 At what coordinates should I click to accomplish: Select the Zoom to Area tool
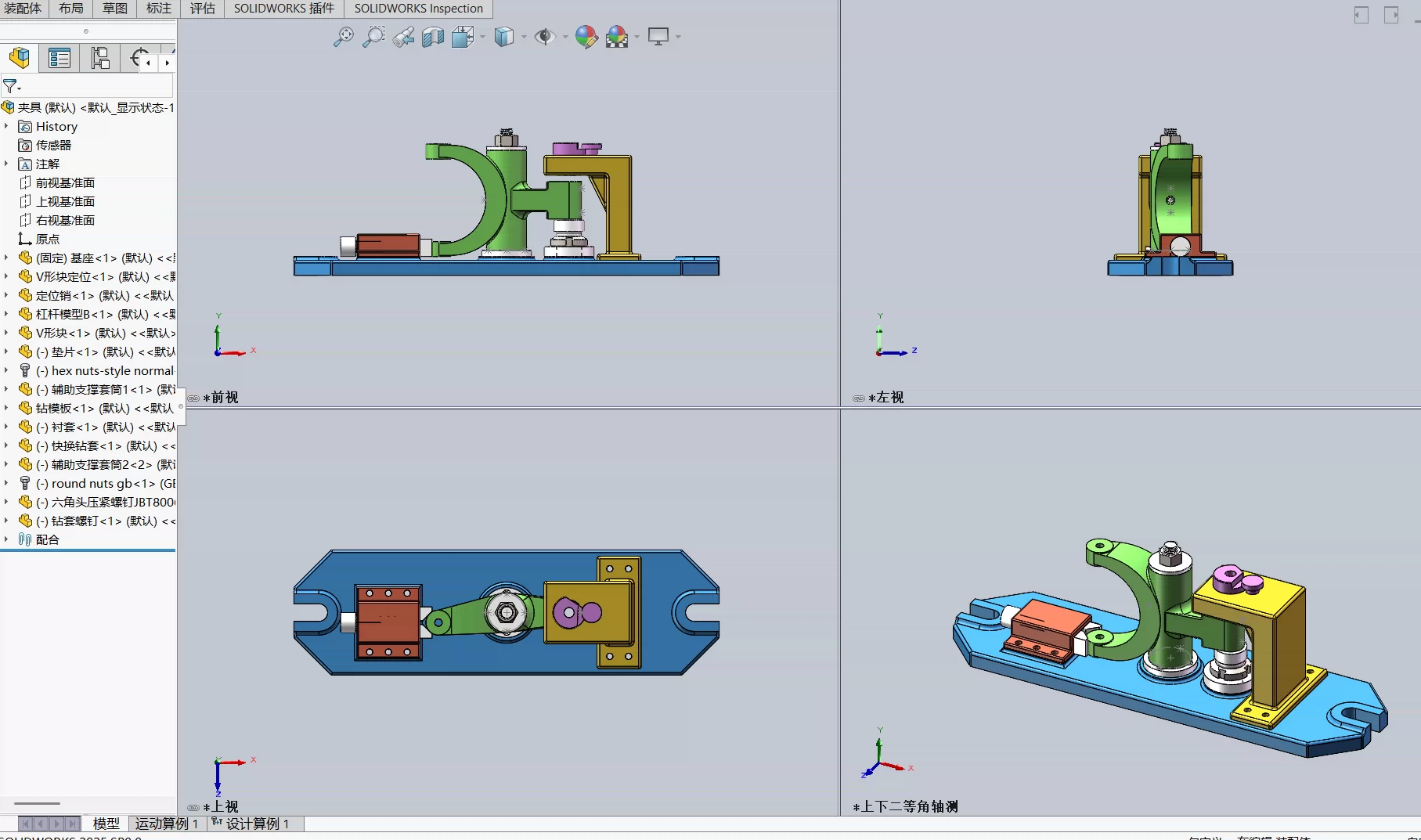tap(373, 37)
